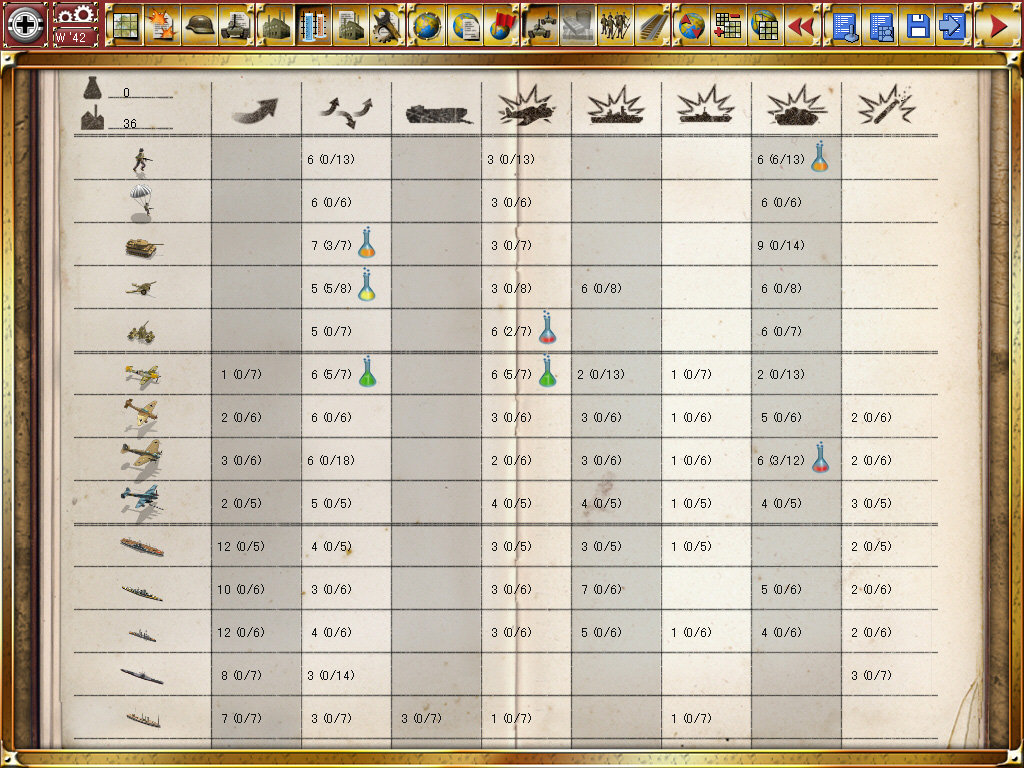Click the red double-arrow rewind button
1024x768 pixels.
(x=803, y=25)
